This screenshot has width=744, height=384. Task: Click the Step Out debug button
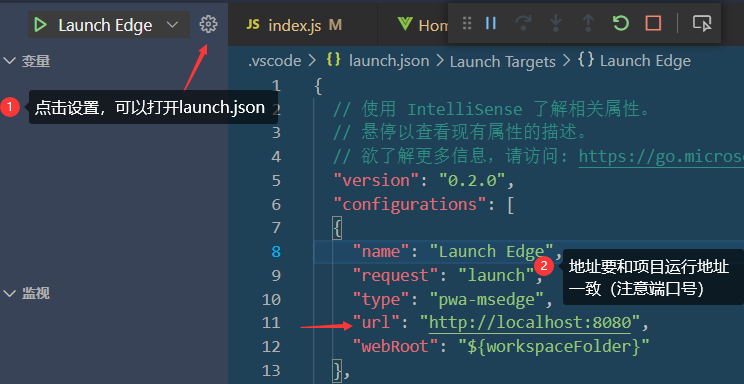click(588, 23)
